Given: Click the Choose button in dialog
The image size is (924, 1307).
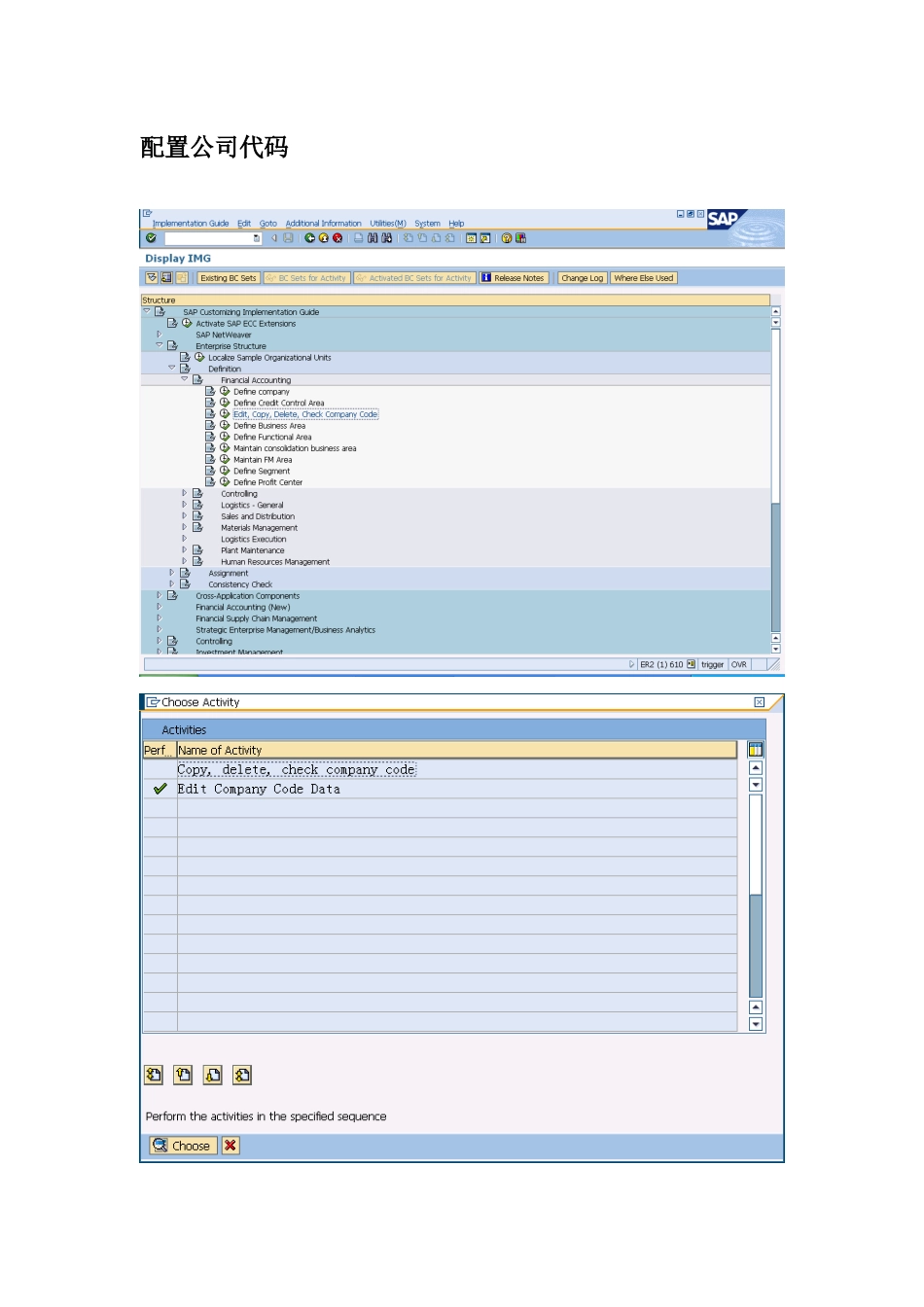Looking at the screenshot, I should pyautogui.click(x=182, y=1146).
